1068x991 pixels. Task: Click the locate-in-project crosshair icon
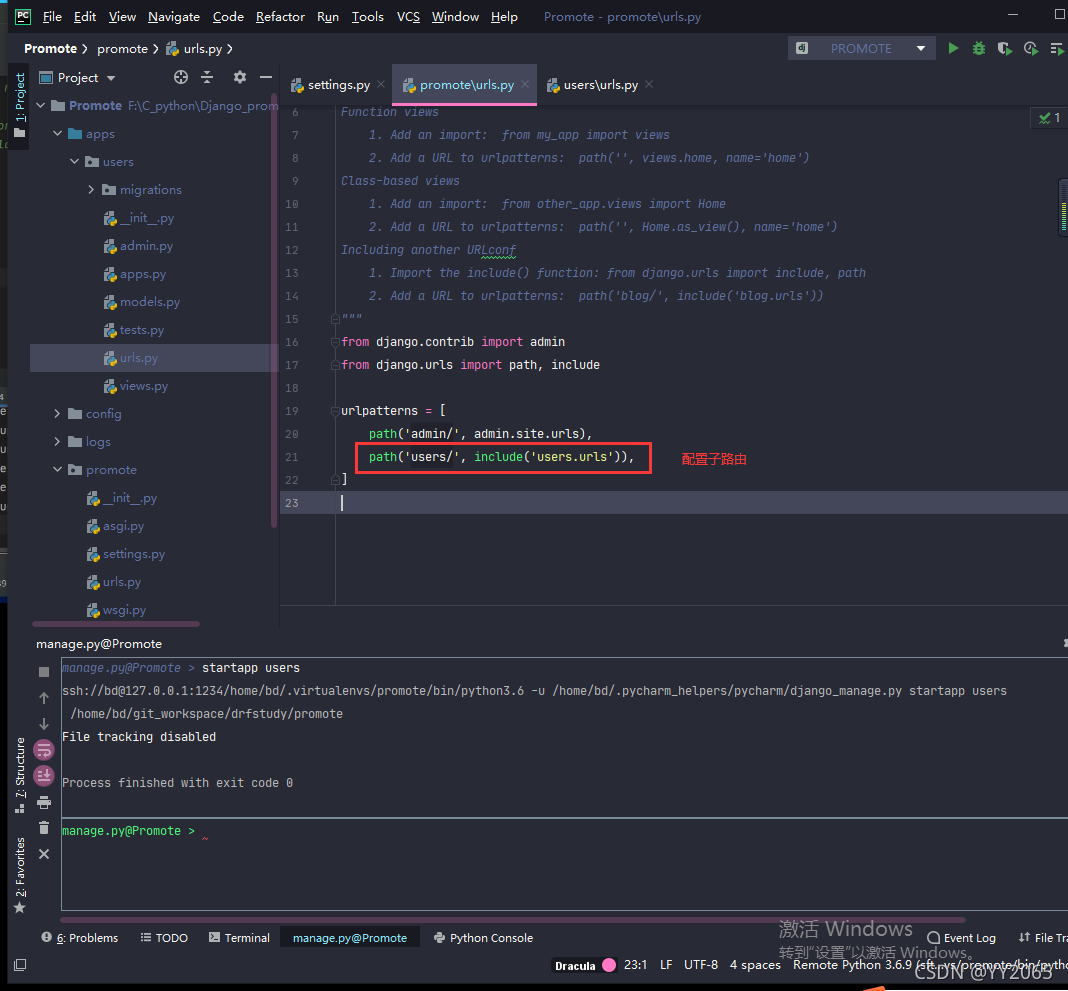pyautogui.click(x=180, y=77)
